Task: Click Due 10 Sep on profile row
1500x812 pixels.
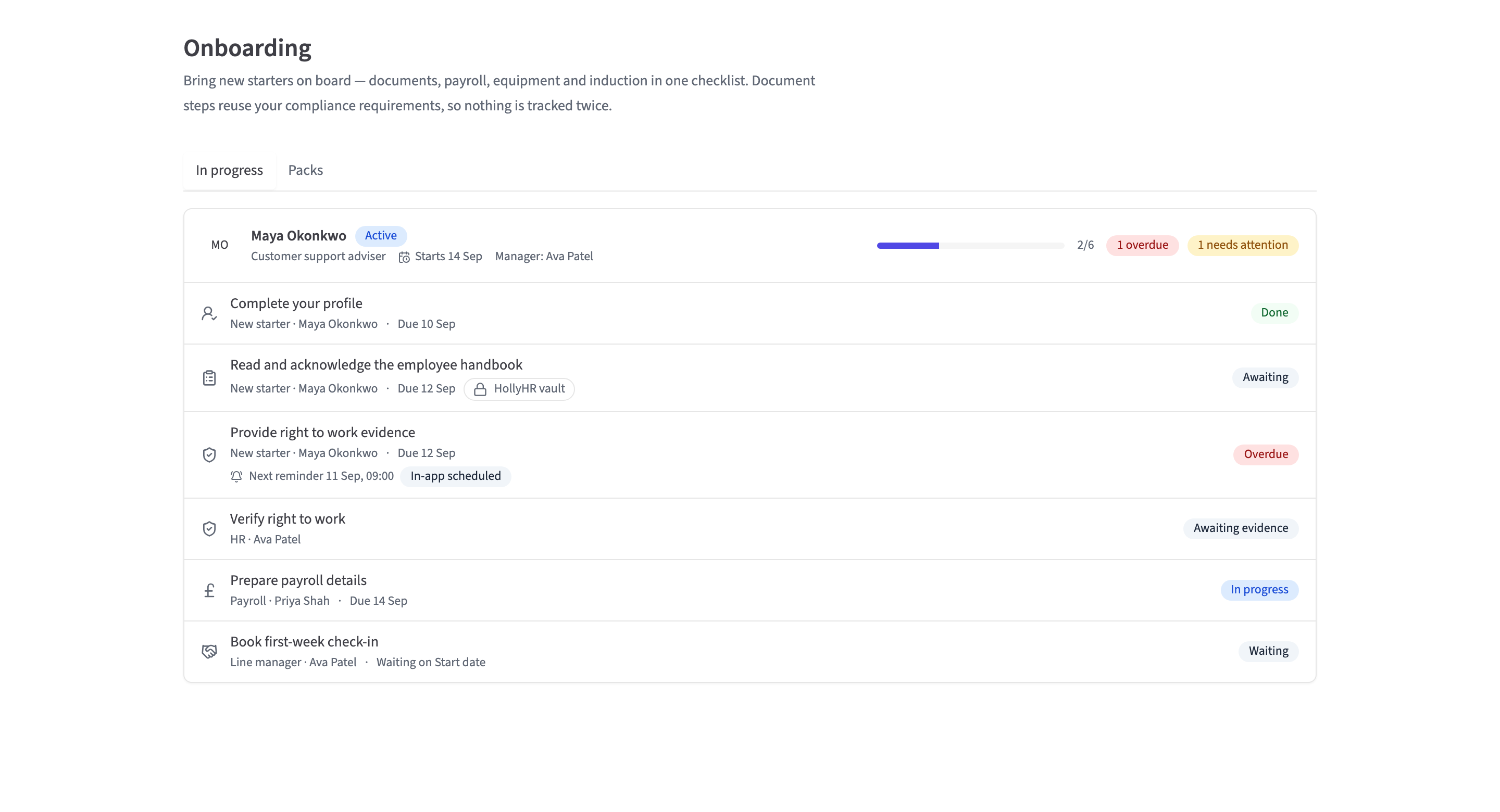Action: [x=426, y=324]
